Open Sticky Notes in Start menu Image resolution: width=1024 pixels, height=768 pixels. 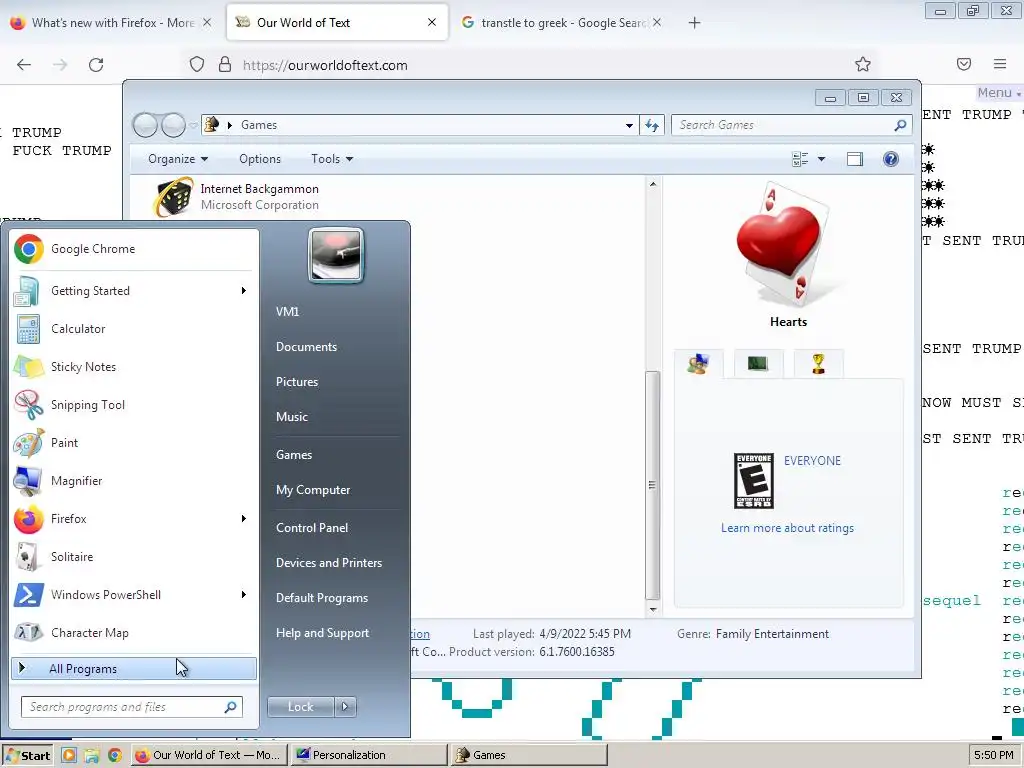[134, 366]
